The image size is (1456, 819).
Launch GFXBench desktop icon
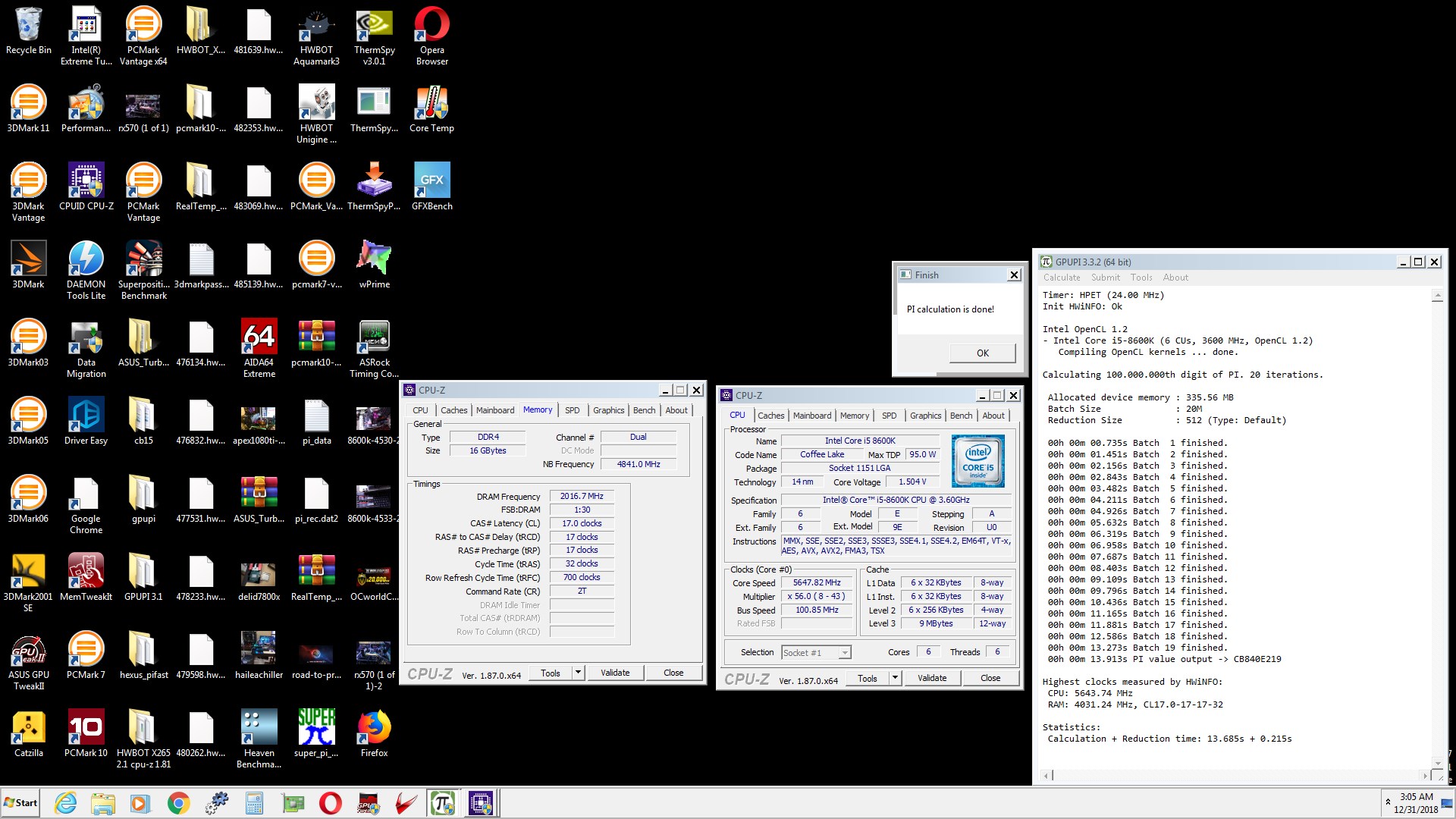pos(431,187)
